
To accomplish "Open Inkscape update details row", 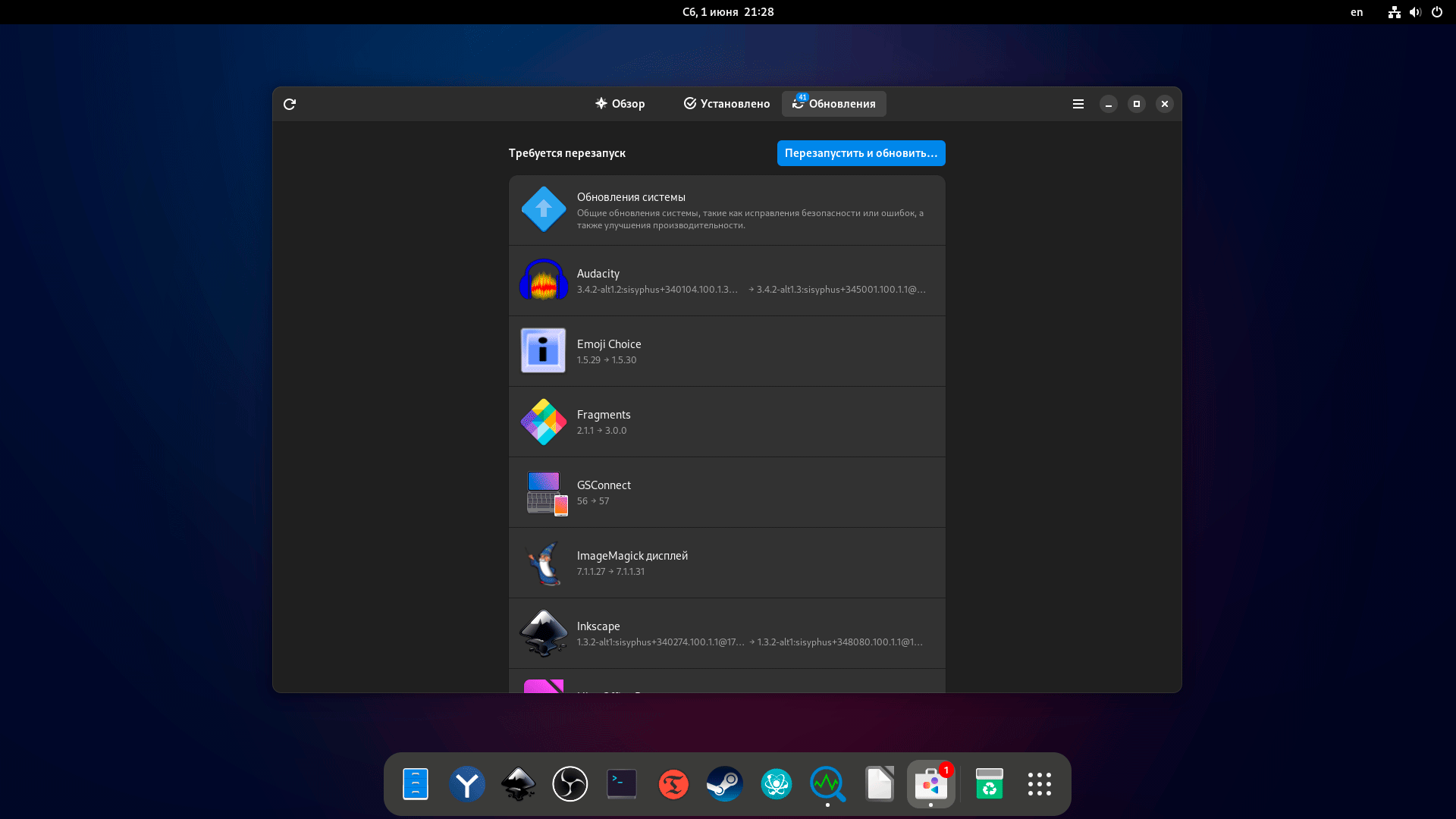I will [726, 633].
